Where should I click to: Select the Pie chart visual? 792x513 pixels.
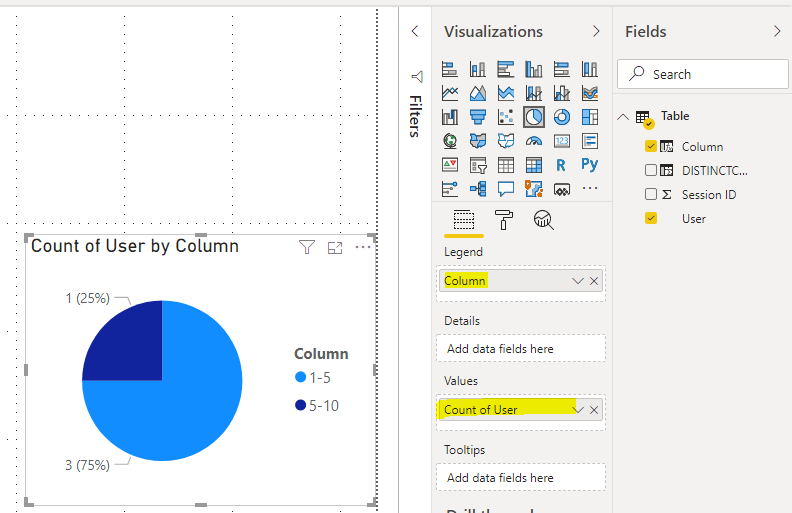click(x=534, y=117)
